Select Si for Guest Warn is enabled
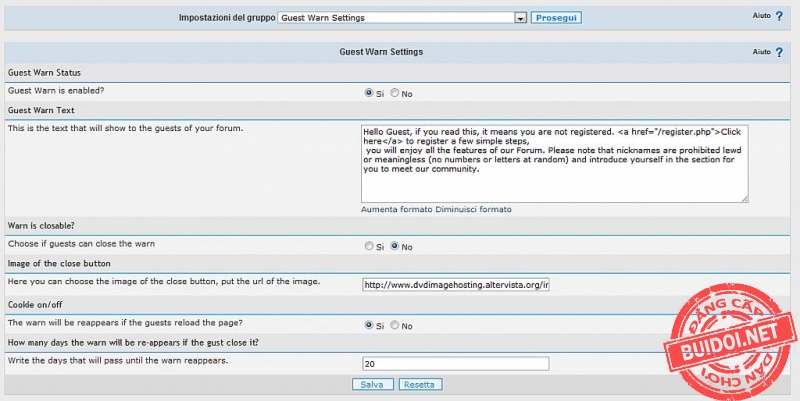800x401 pixels. [370, 93]
